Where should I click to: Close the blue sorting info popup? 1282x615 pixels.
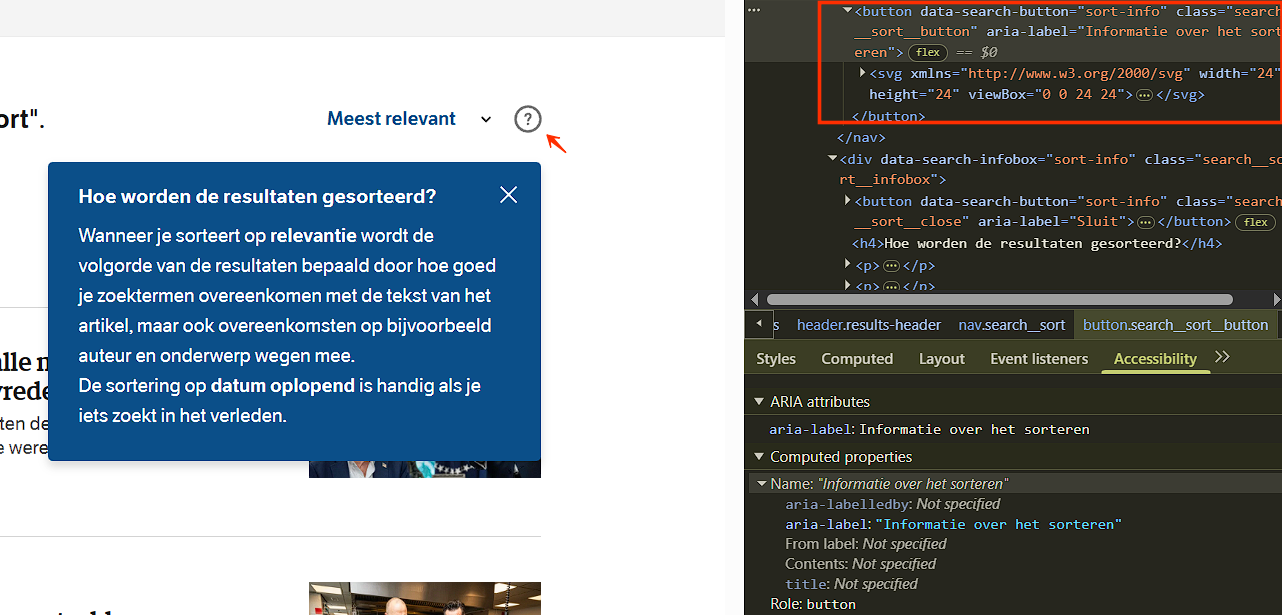point(508,195)
